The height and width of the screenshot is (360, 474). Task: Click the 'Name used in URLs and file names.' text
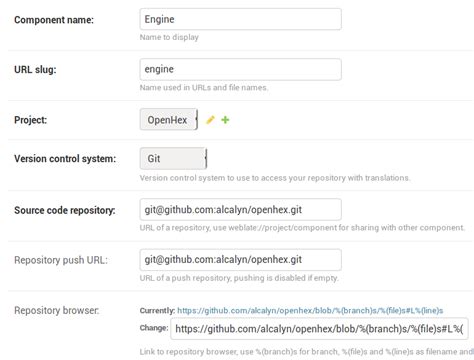[204, 87]
